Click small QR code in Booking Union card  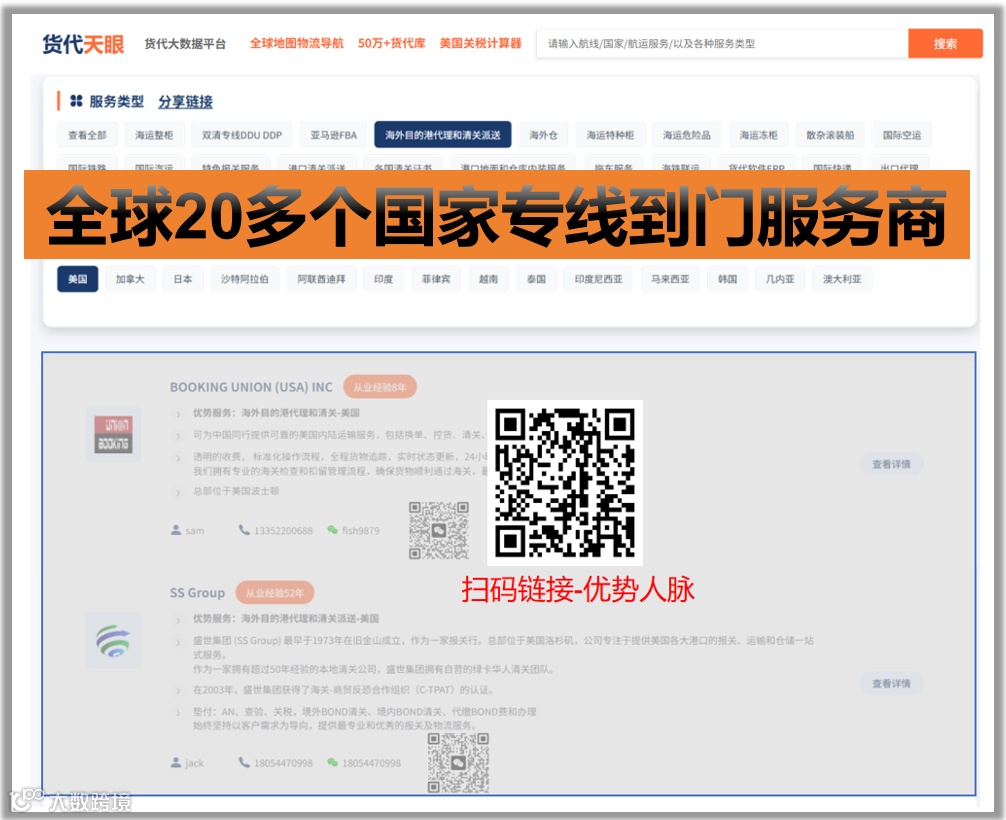pos(439,530)
